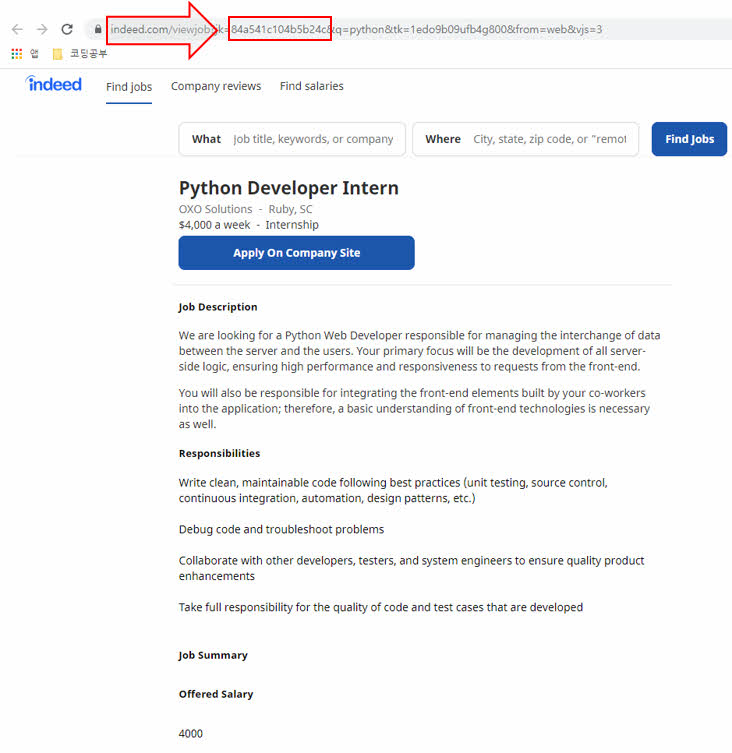Click the Job Description heading
Viewport: 732px width, 753px height.
[x=218, y=307]
